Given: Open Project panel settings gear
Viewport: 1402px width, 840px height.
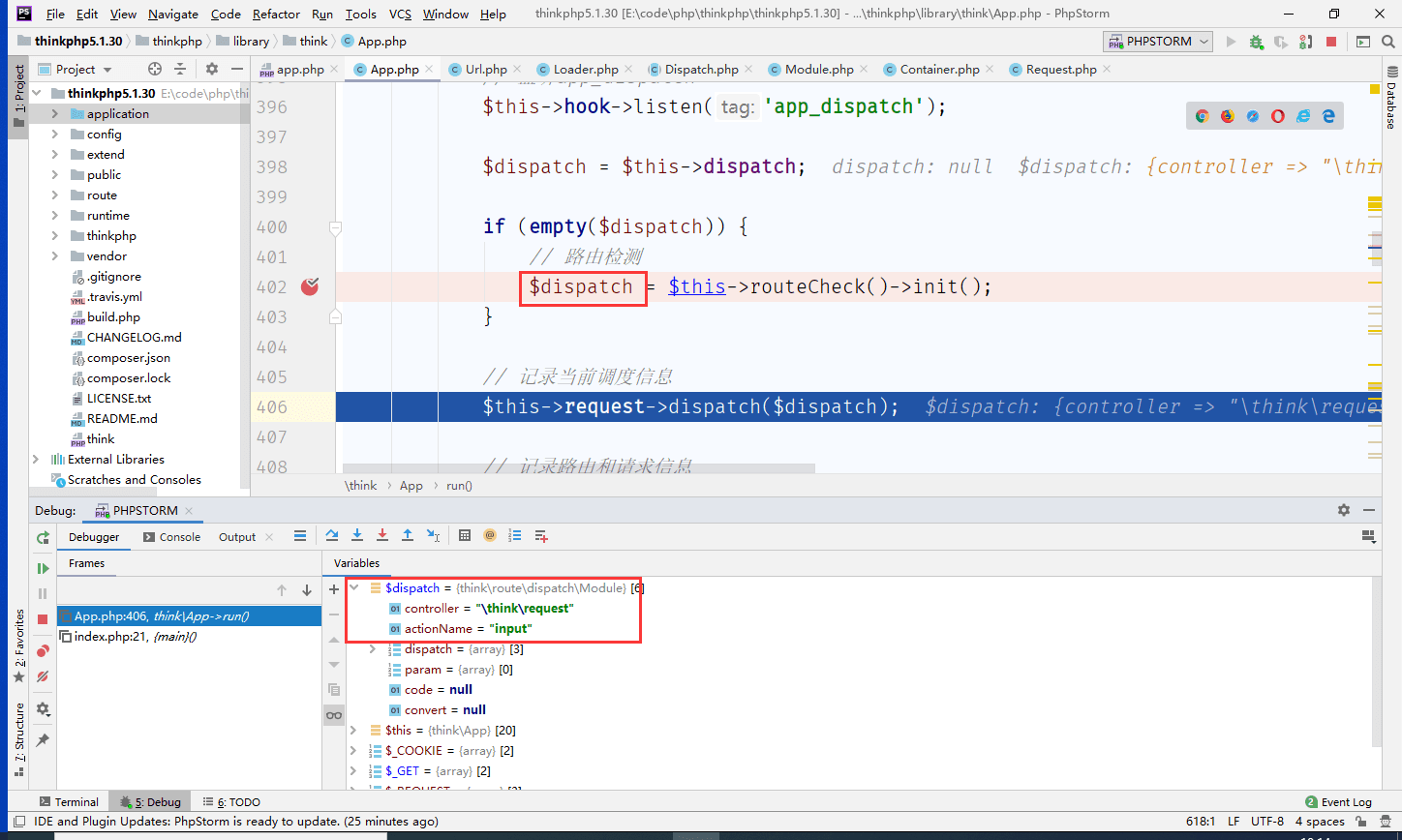Looking at the screenshot, I should 212,69.
